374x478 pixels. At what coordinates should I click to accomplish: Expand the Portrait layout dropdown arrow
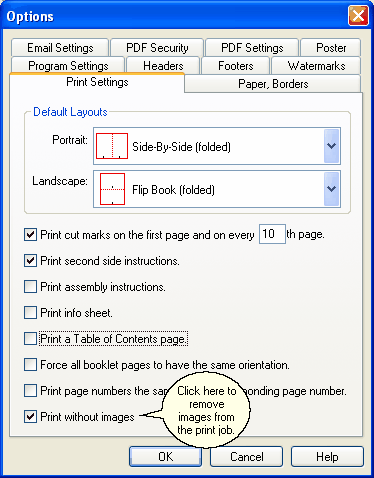[331, 146]
